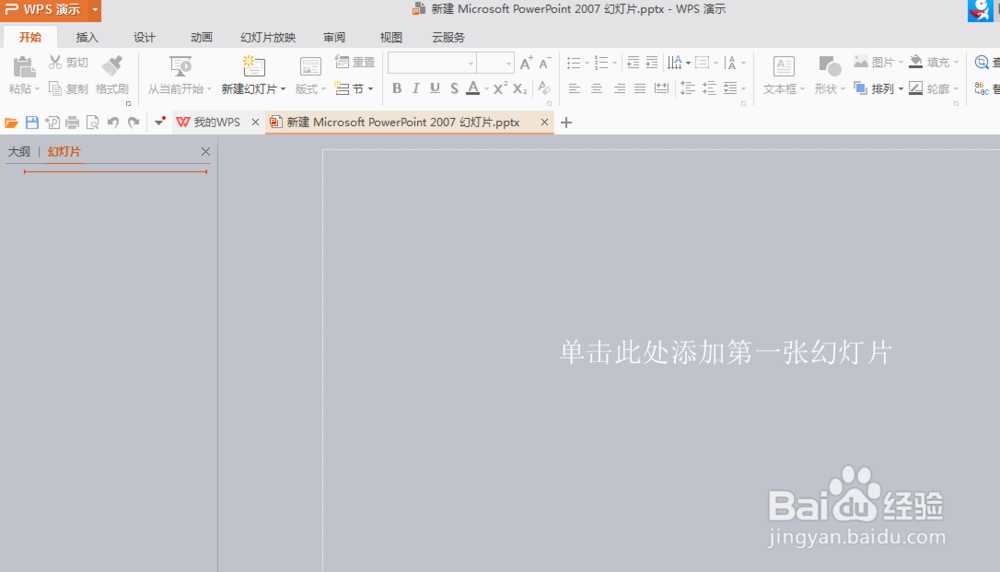This screenshot has height=572, width=1000.
Task: Switch to the Outline (大纲) pane tab
Action: coord(19,152)
